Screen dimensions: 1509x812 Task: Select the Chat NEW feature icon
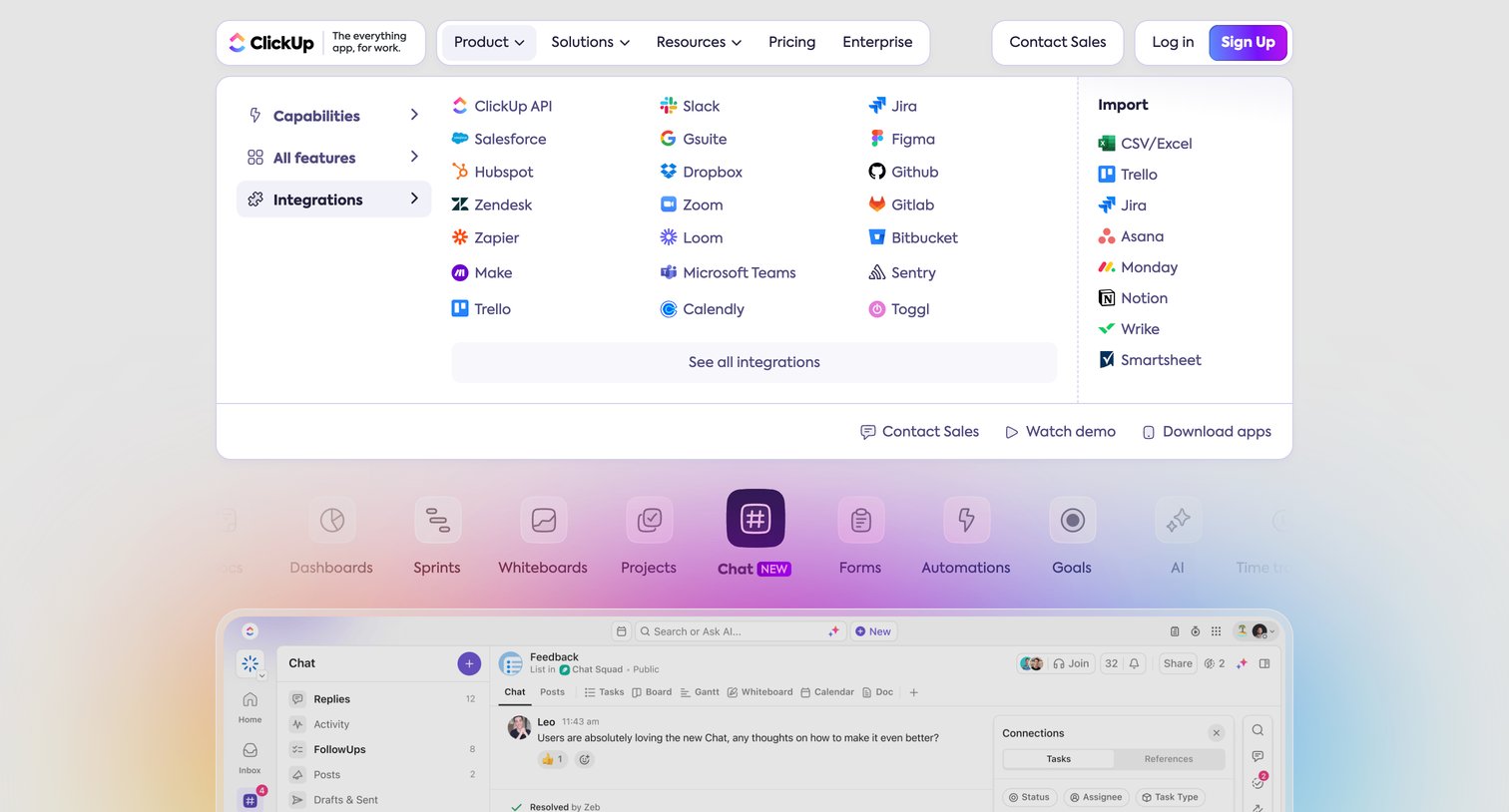pyautogui.click(x=755, y=519)
